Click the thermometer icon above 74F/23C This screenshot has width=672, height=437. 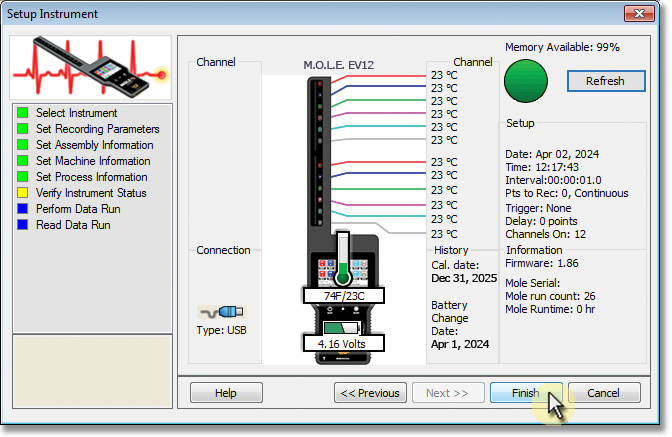coord(343,259)
